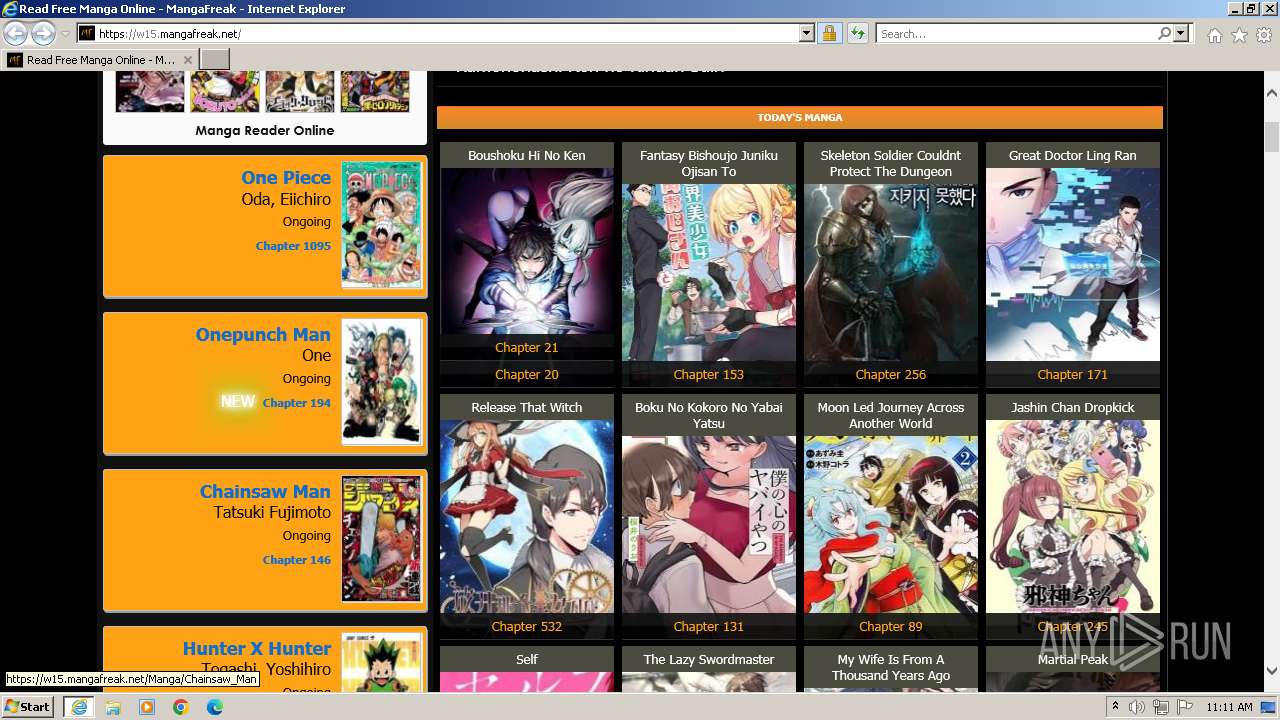Image resolution: width=1280 pixels, height=720 pixels.
Task: Click the Boushoku Hi No Ken cover
Action: pyautogui.click(x=527, y=251)
